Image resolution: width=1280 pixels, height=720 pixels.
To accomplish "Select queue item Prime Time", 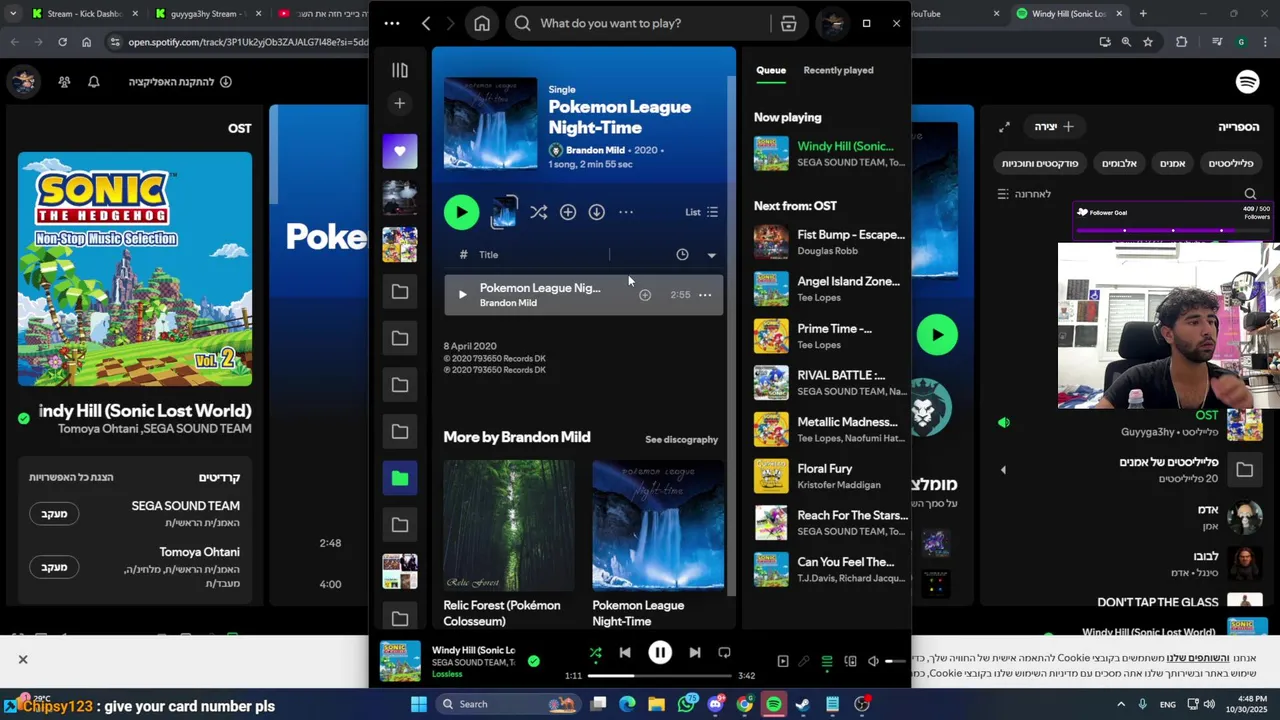I will [x=830, y=336].
